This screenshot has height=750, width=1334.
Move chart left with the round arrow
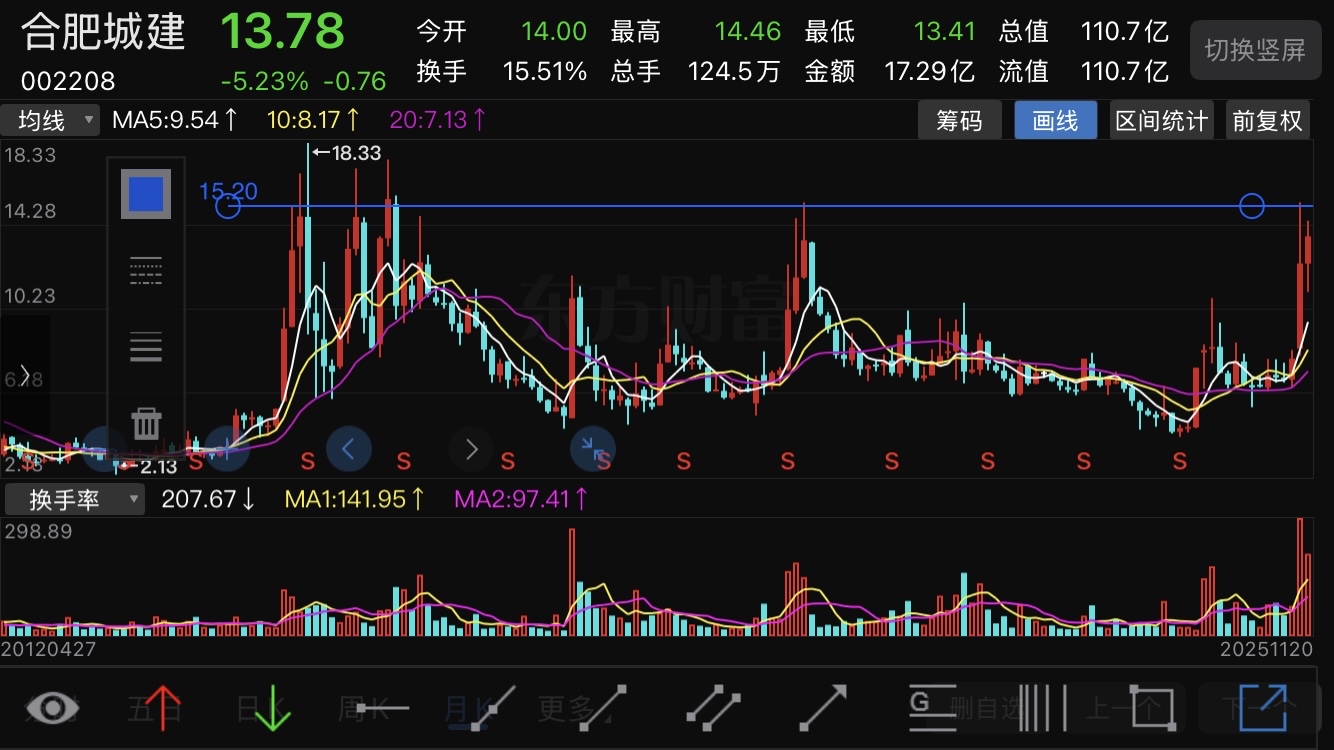click(348, 450)
